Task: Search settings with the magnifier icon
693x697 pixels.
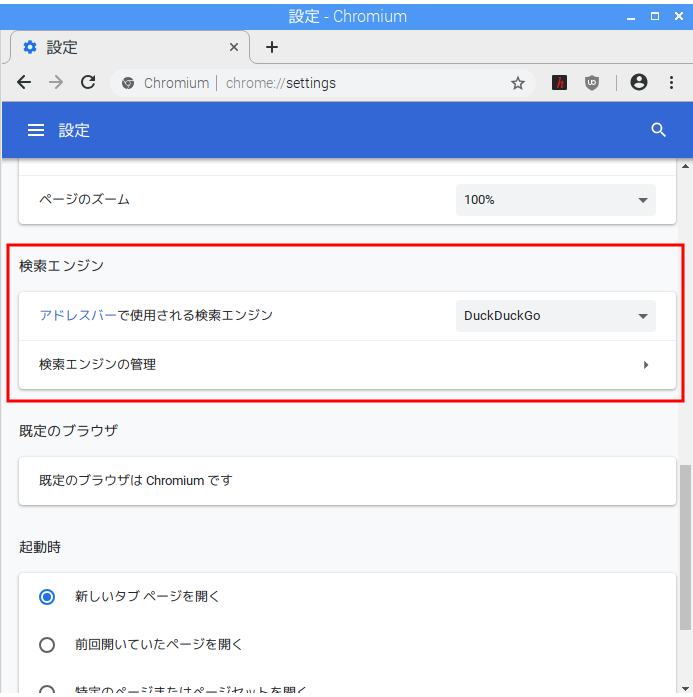Action: tap(658, 130)
